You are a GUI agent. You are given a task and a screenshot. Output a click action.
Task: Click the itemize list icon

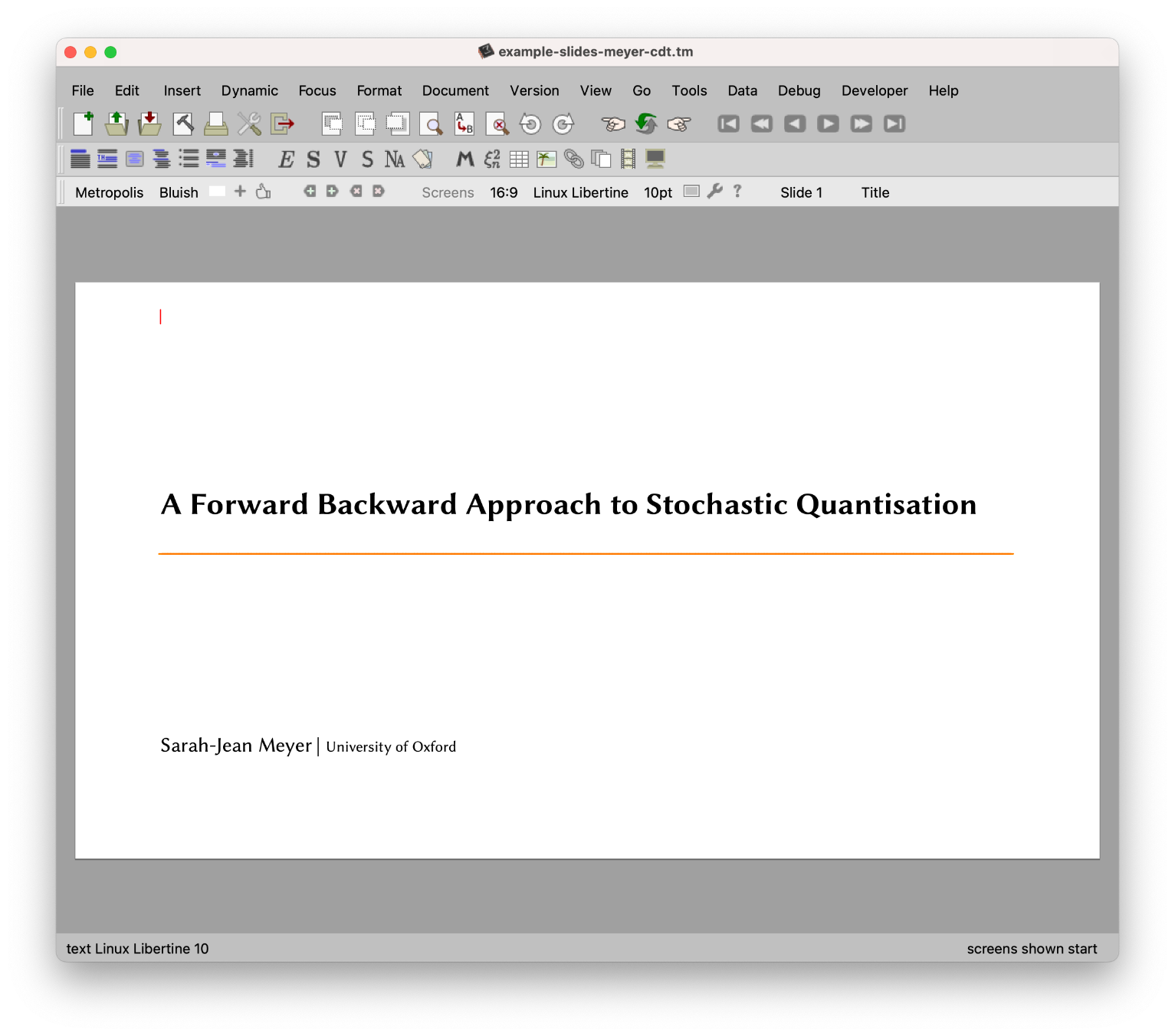tap(189, 159)
